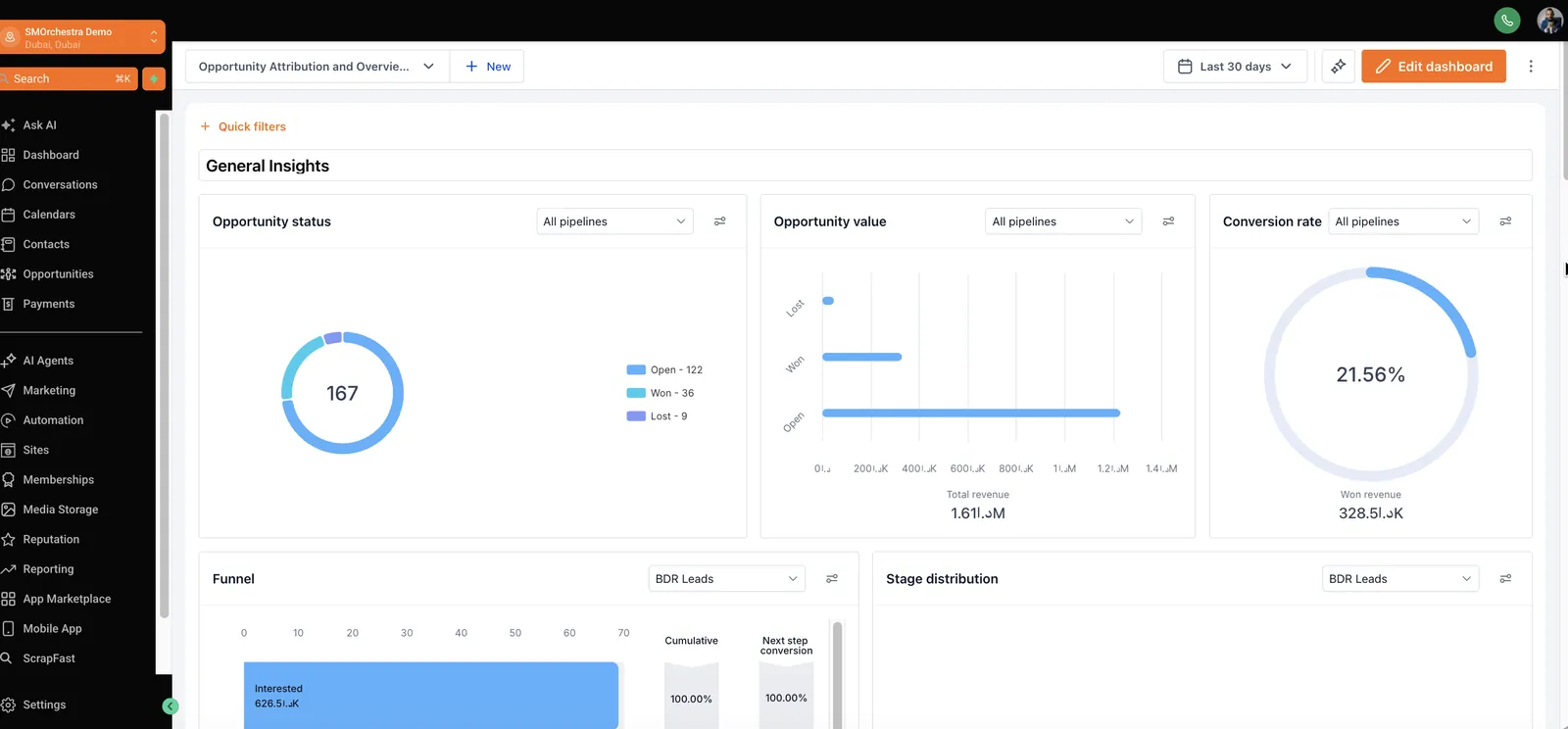
Task: Open Funnel widget filter settings icon
Action: [832, 579]
